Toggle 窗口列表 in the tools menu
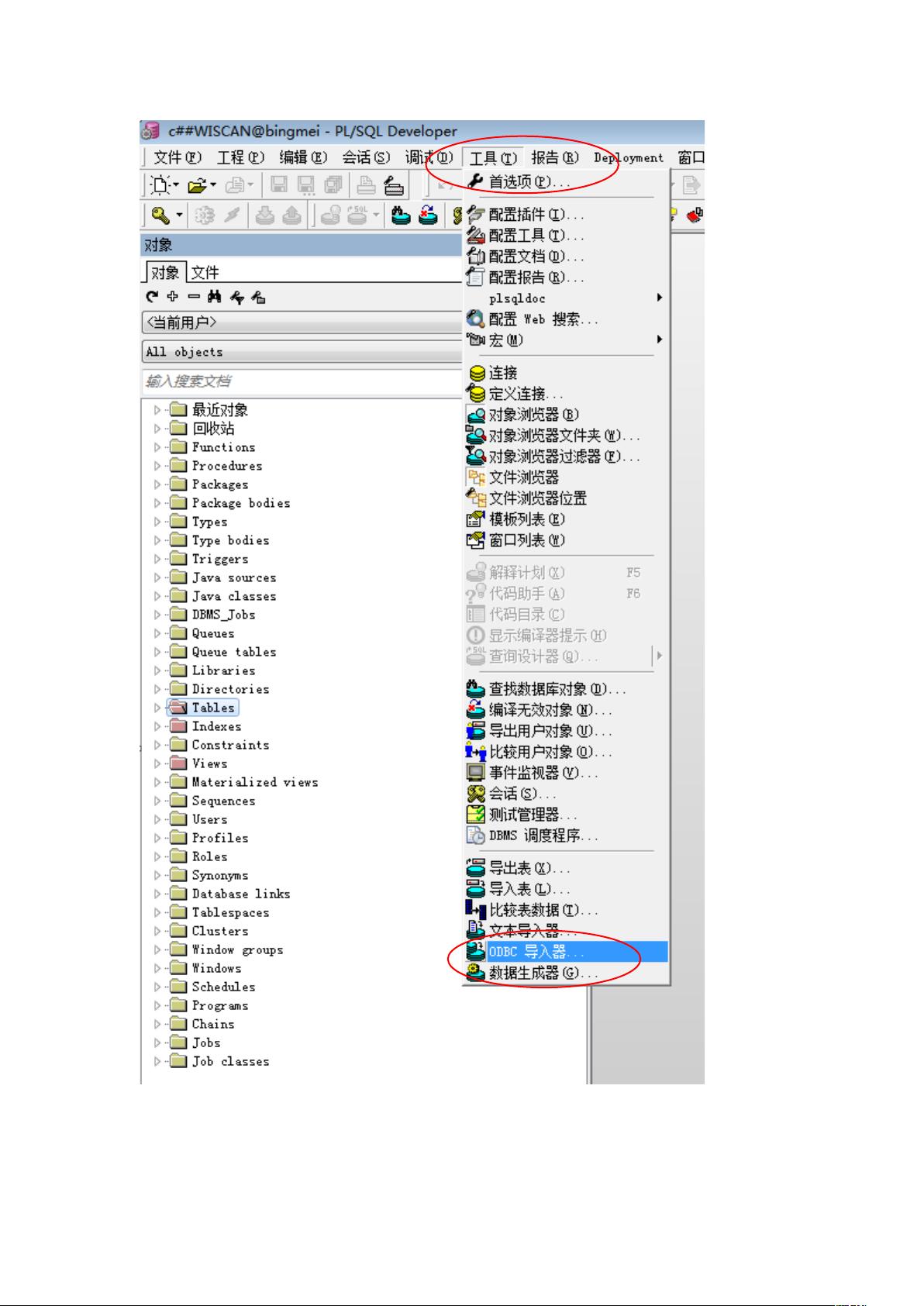This screenshot has width=924, height=1306. [x=566, y=540]
